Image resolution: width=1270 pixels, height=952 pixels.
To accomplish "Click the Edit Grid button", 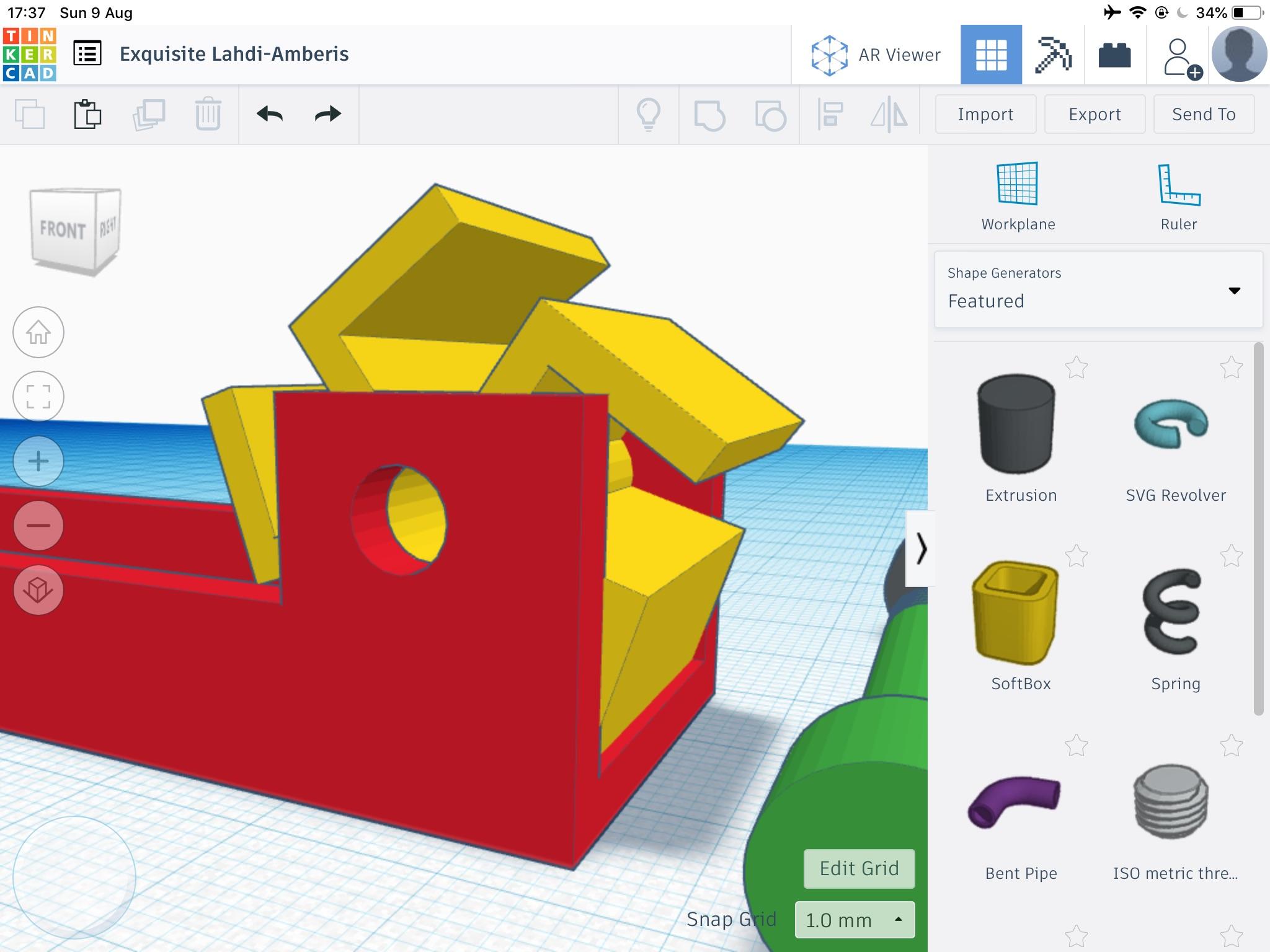I will coord(859,868).
